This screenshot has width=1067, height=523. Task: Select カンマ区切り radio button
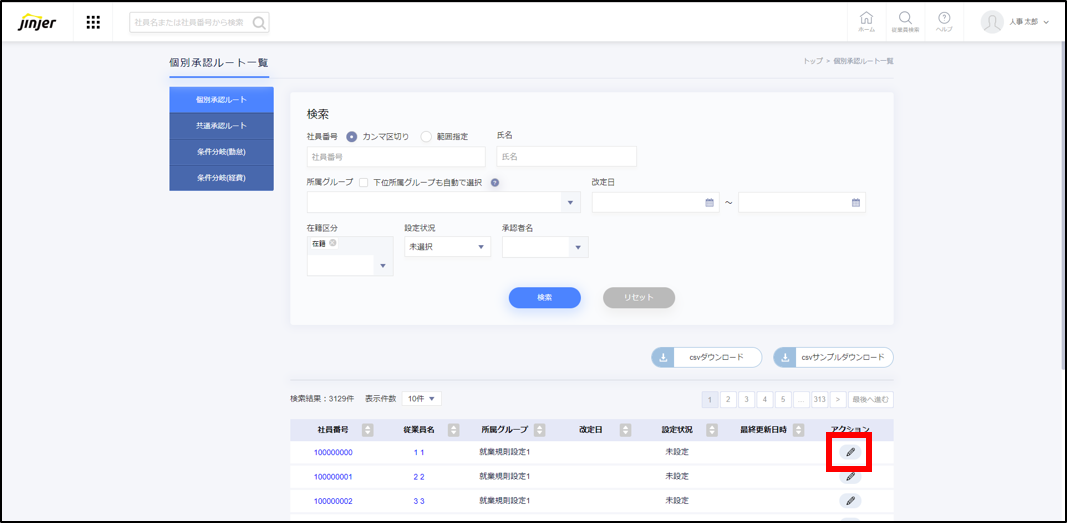352,136
